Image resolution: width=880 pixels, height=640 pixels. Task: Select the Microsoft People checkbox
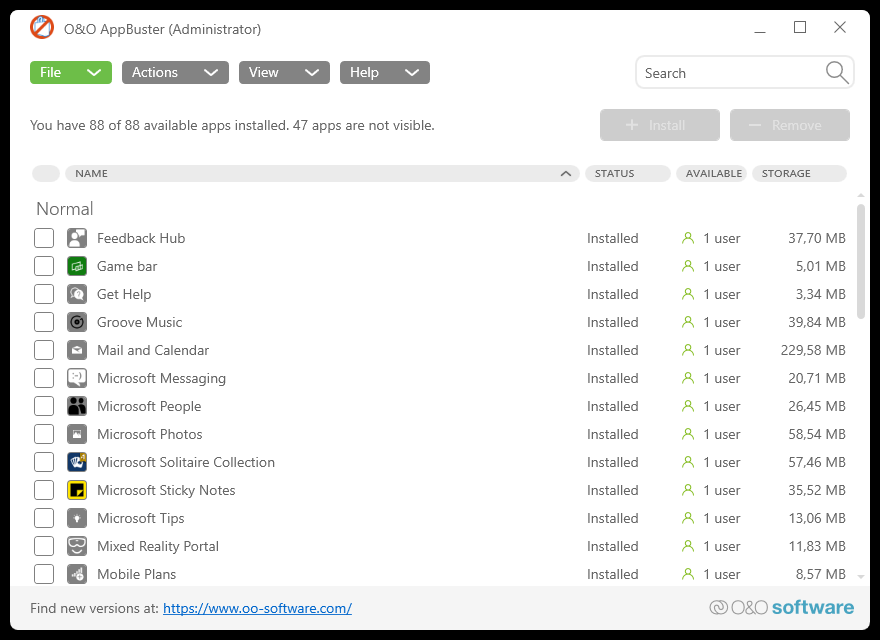coord(44,406)
